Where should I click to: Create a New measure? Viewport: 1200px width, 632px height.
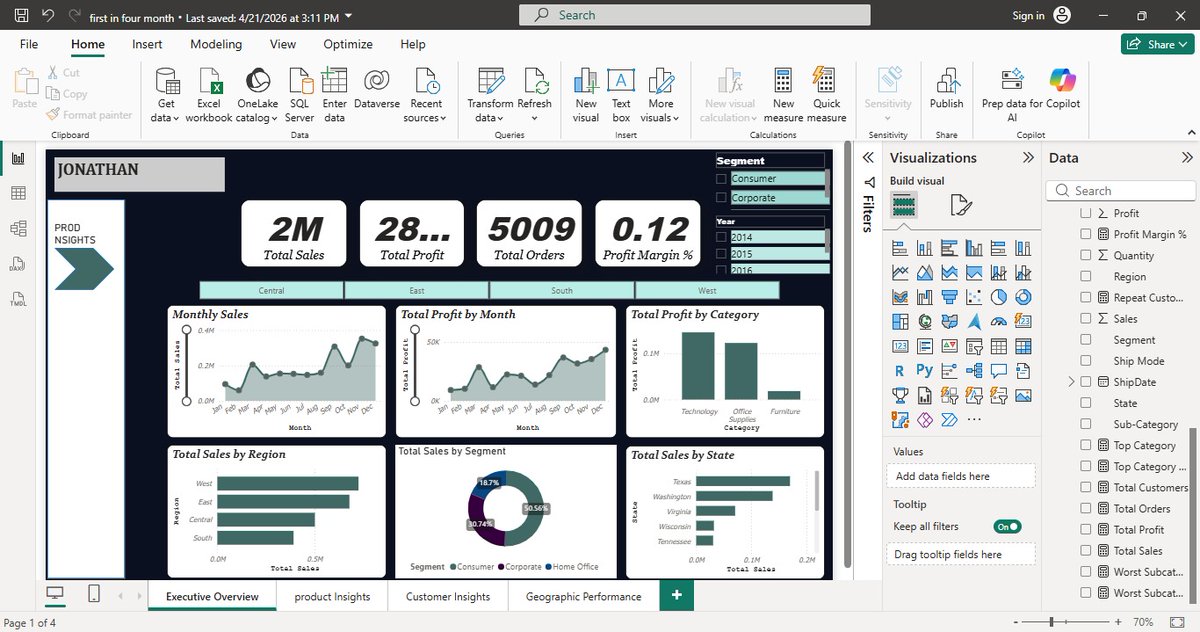[783, 96]
